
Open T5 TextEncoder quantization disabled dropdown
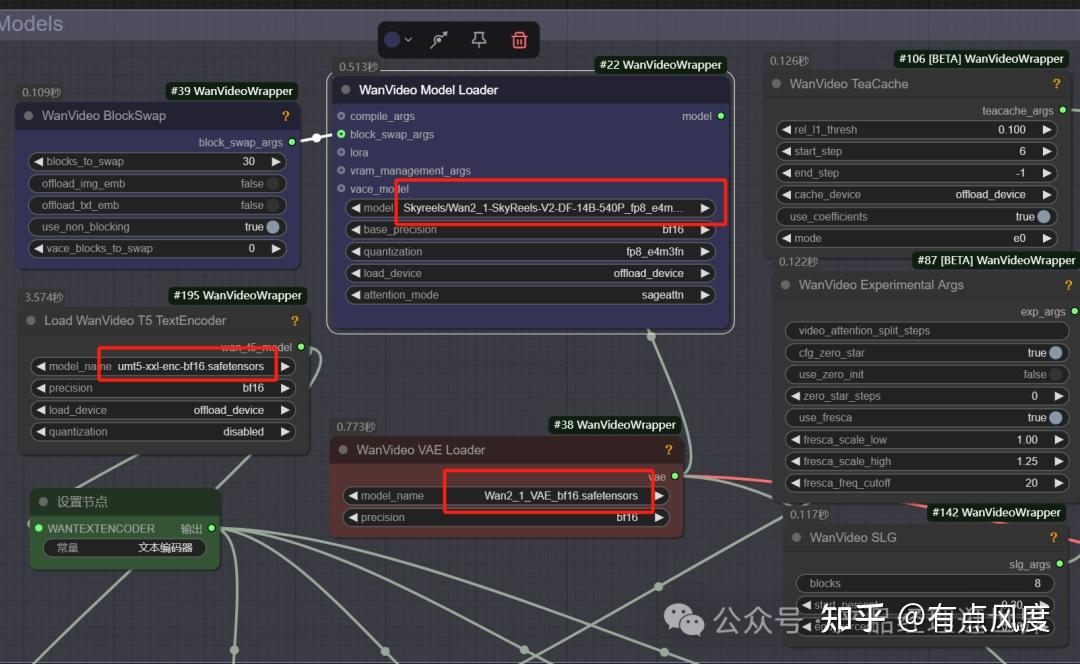163,431
